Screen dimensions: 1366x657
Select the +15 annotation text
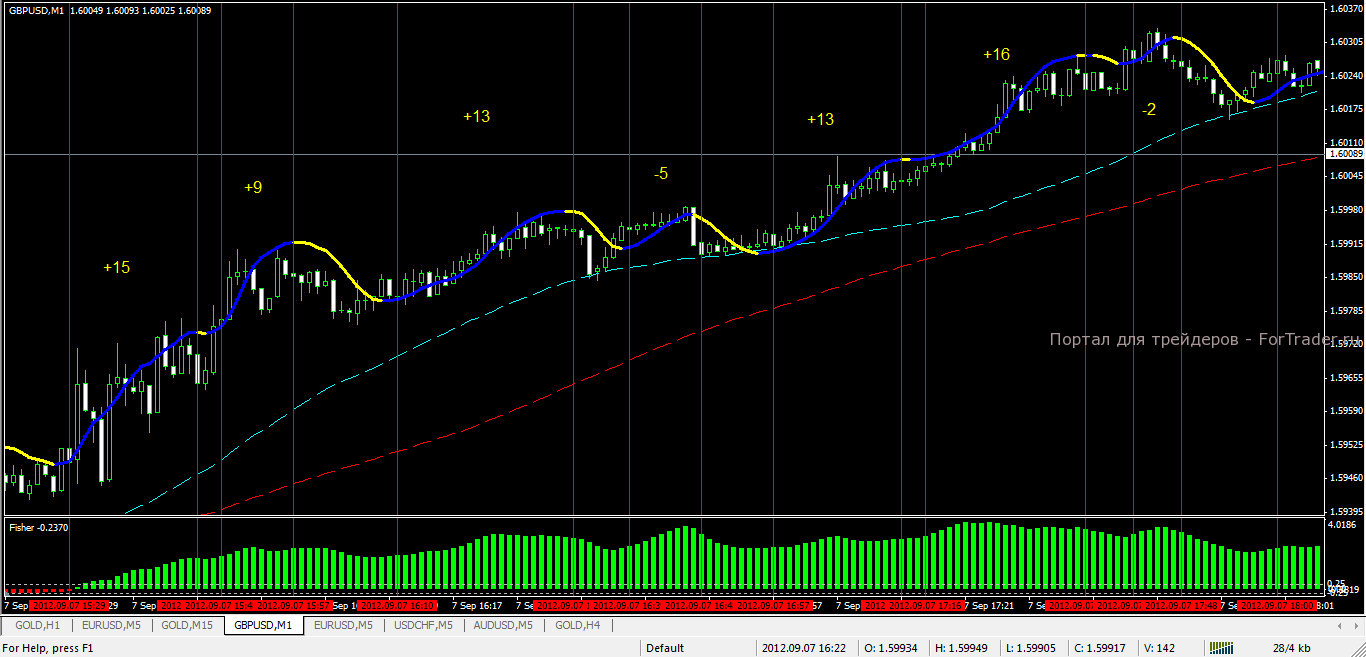[116, 267]
